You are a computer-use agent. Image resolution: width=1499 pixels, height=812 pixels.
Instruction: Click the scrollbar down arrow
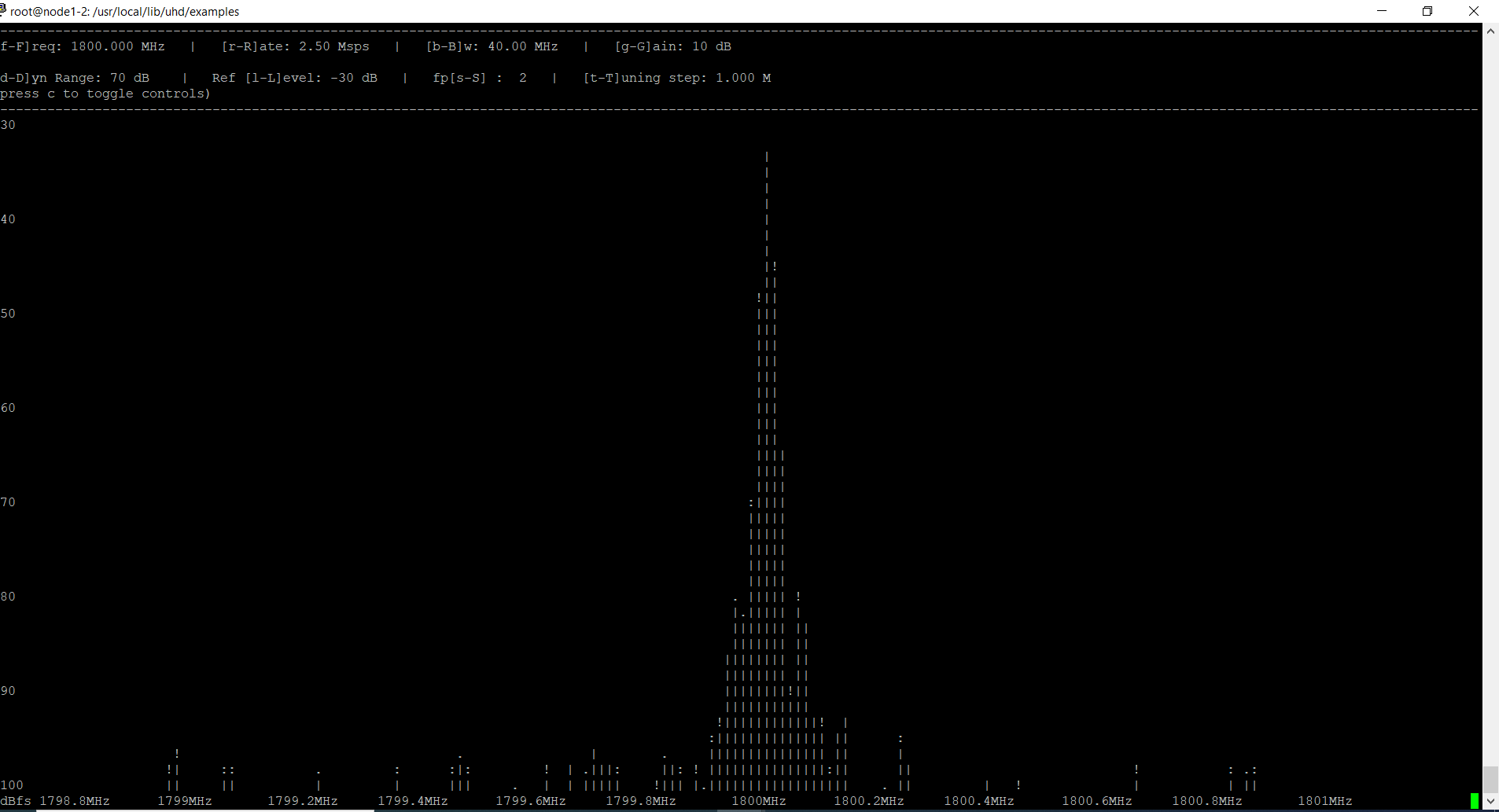click(1490, 801)
